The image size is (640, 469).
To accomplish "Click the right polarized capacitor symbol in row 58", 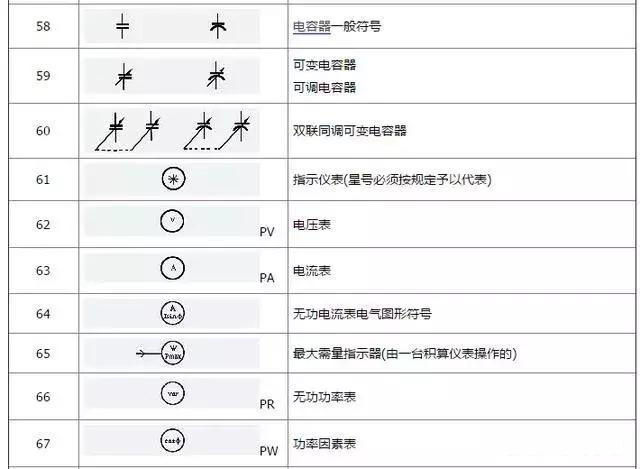I will (217, 27).
